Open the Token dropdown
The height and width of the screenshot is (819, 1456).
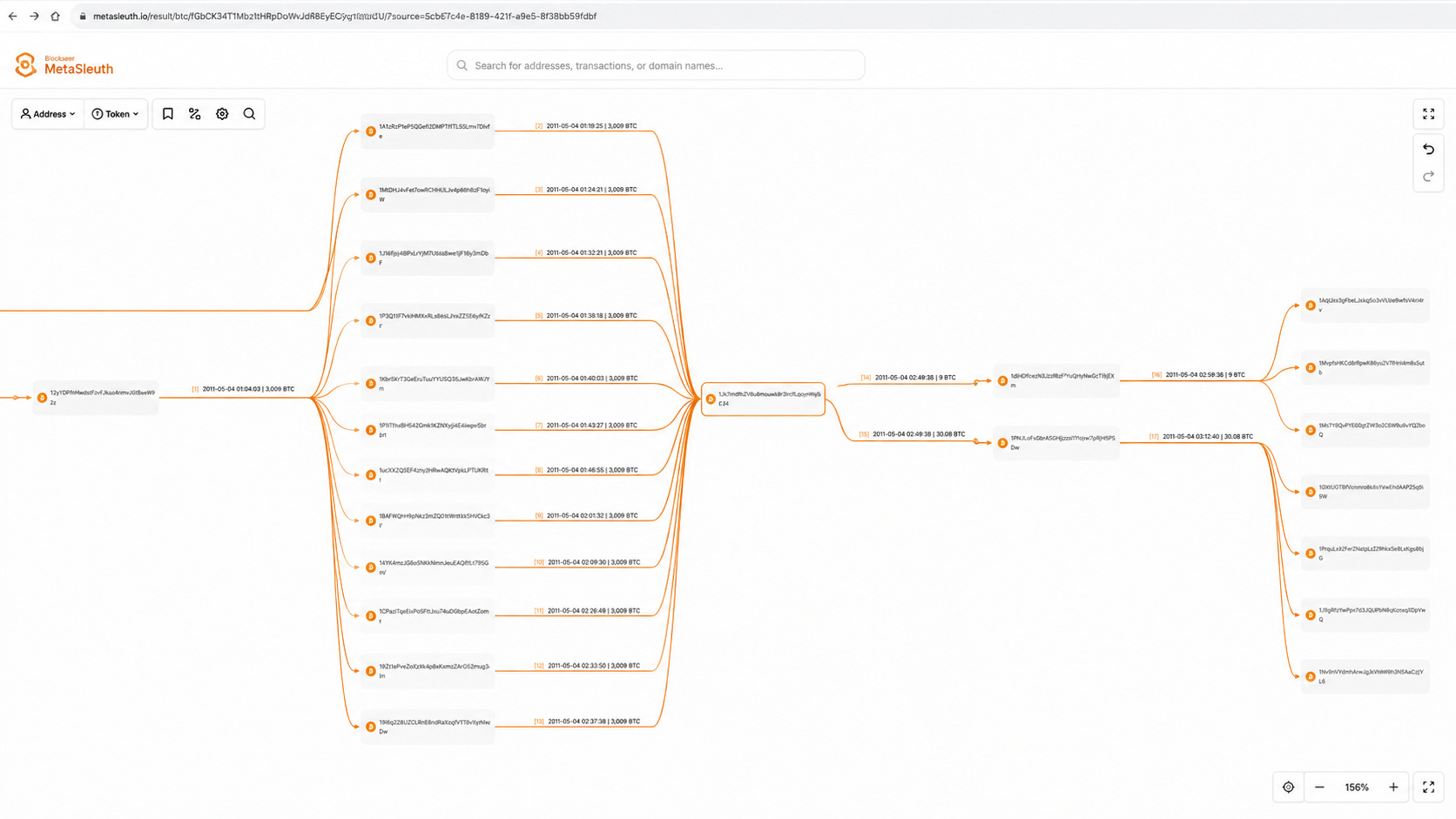(x=115, y=114)
